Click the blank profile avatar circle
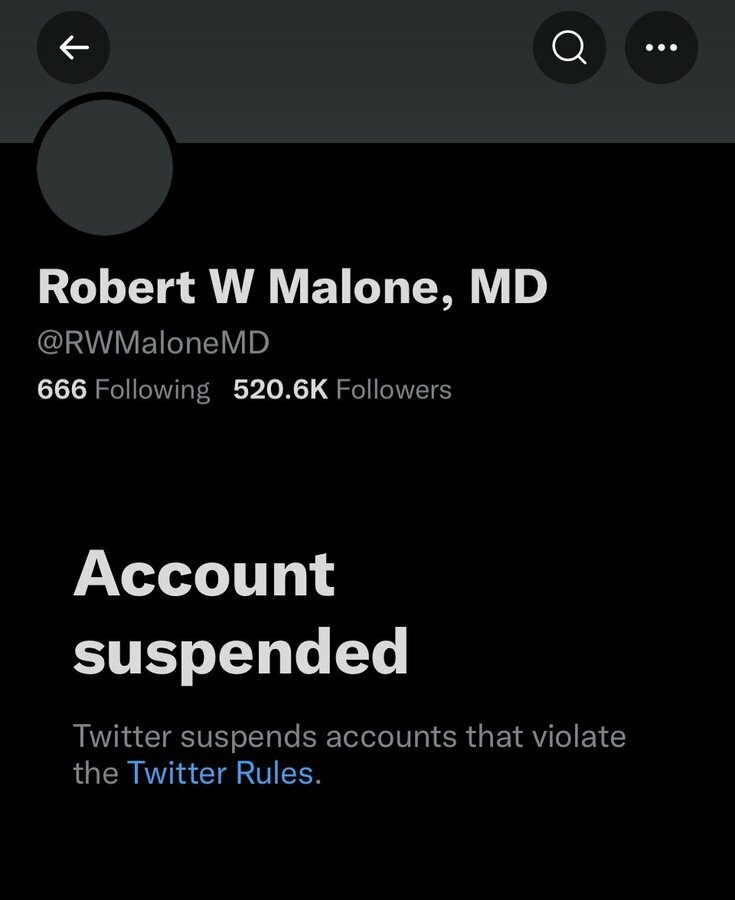The image size is (735, 900). coord(105,167)
